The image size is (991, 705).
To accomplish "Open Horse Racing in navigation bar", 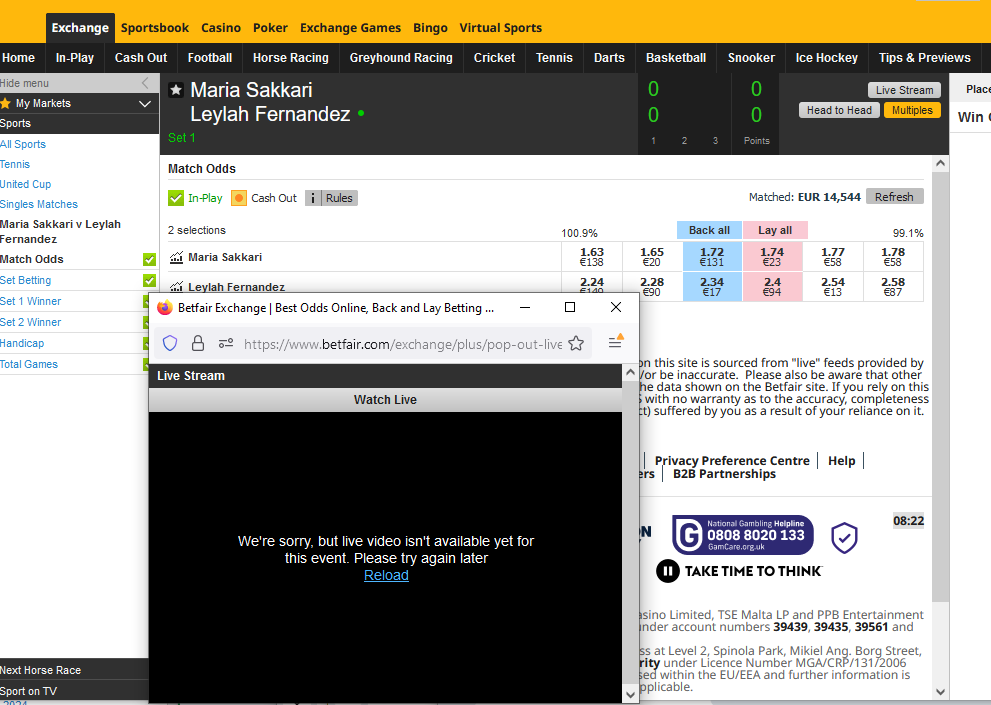I will tap(291, 58).
